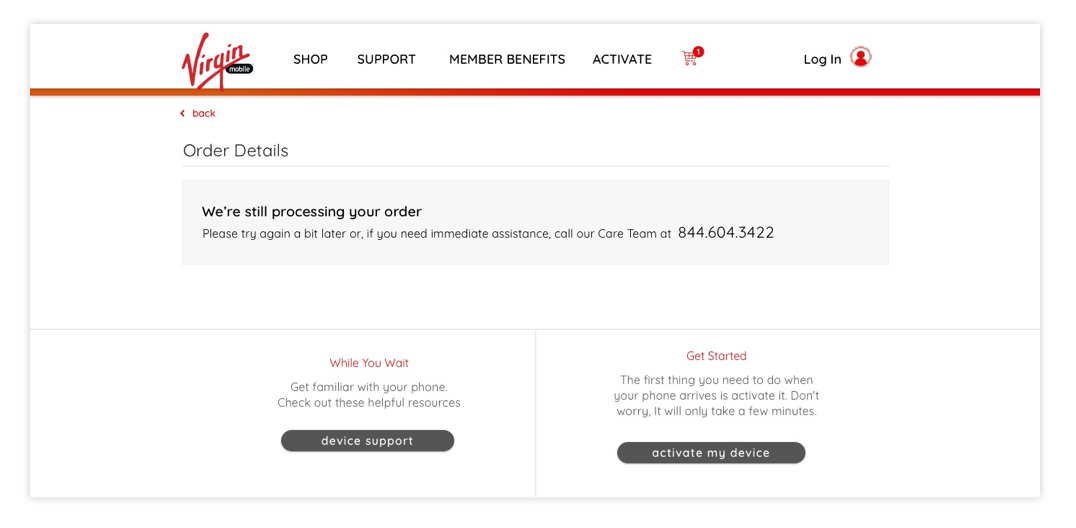
Task: Click the "Get familiar with your phone" text
Action: 369,387
